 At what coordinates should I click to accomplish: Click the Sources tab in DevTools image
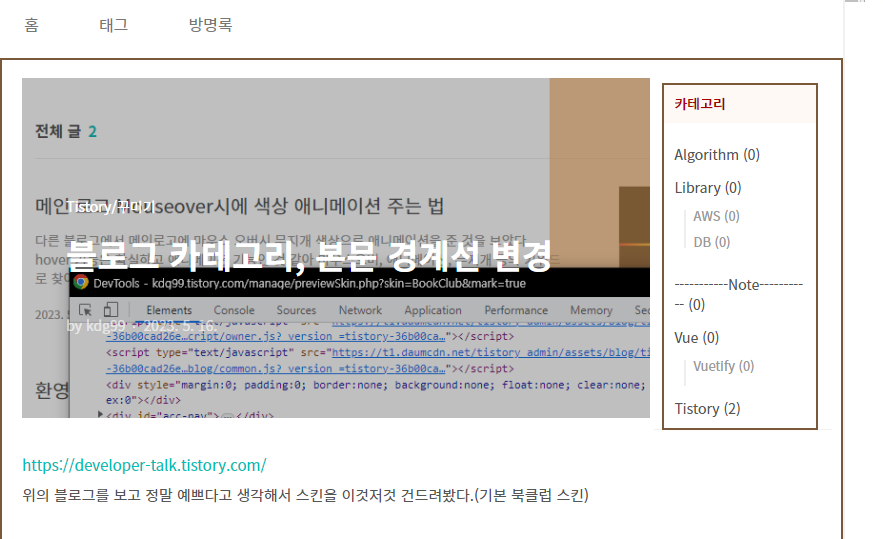click(x=296, y=310)
